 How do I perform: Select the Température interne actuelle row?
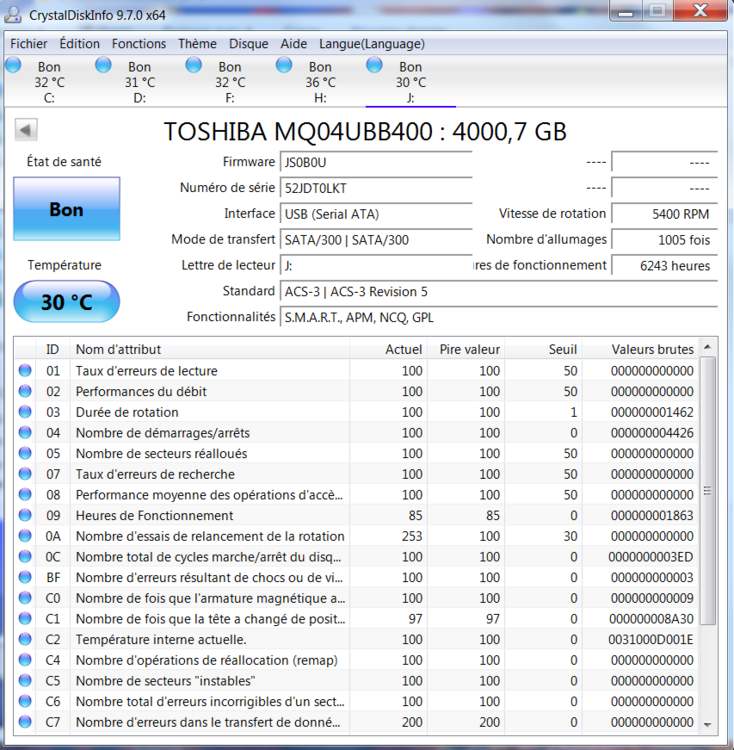161,640
